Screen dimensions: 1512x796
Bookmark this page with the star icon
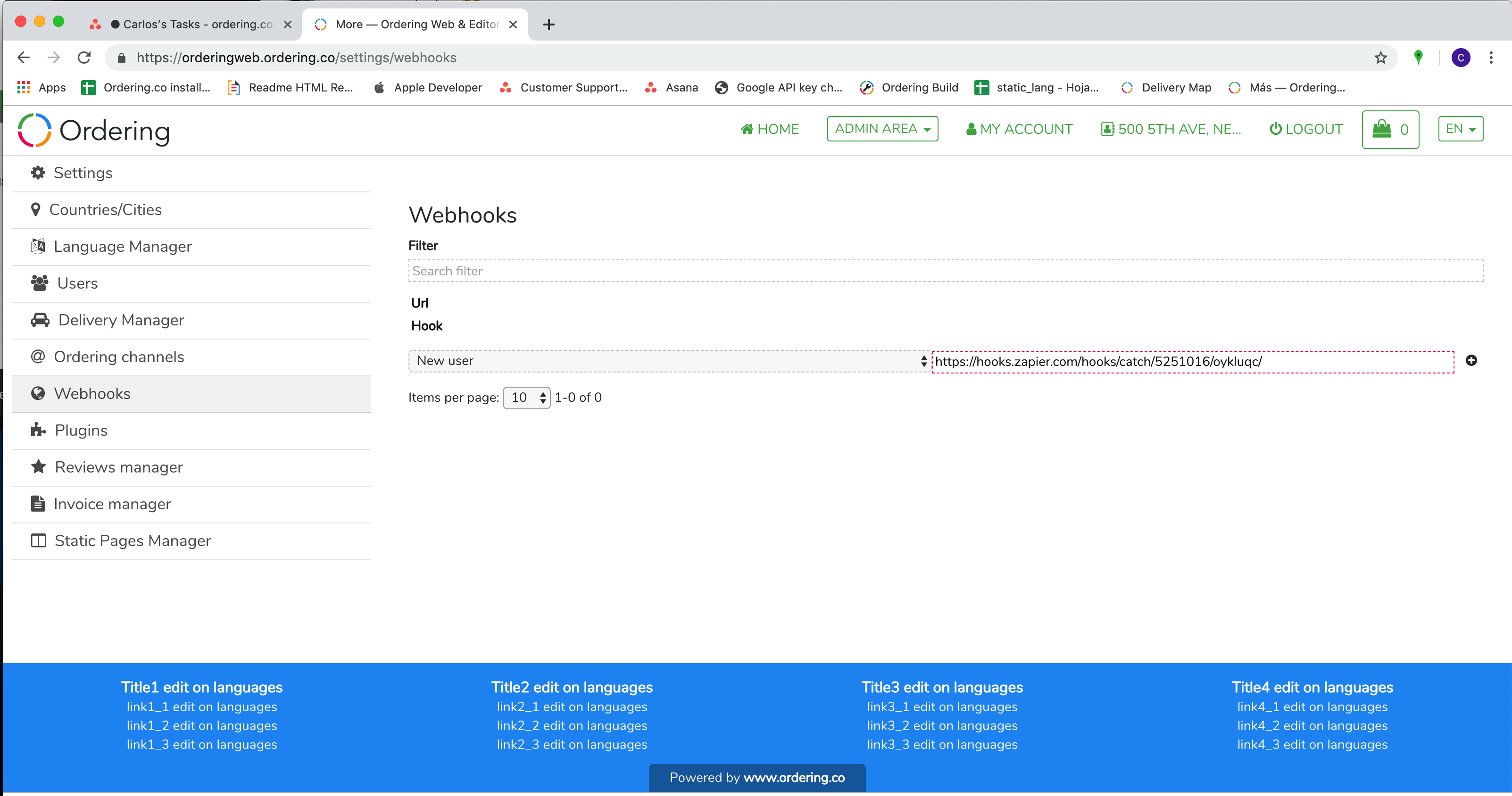coord(1380,58)
